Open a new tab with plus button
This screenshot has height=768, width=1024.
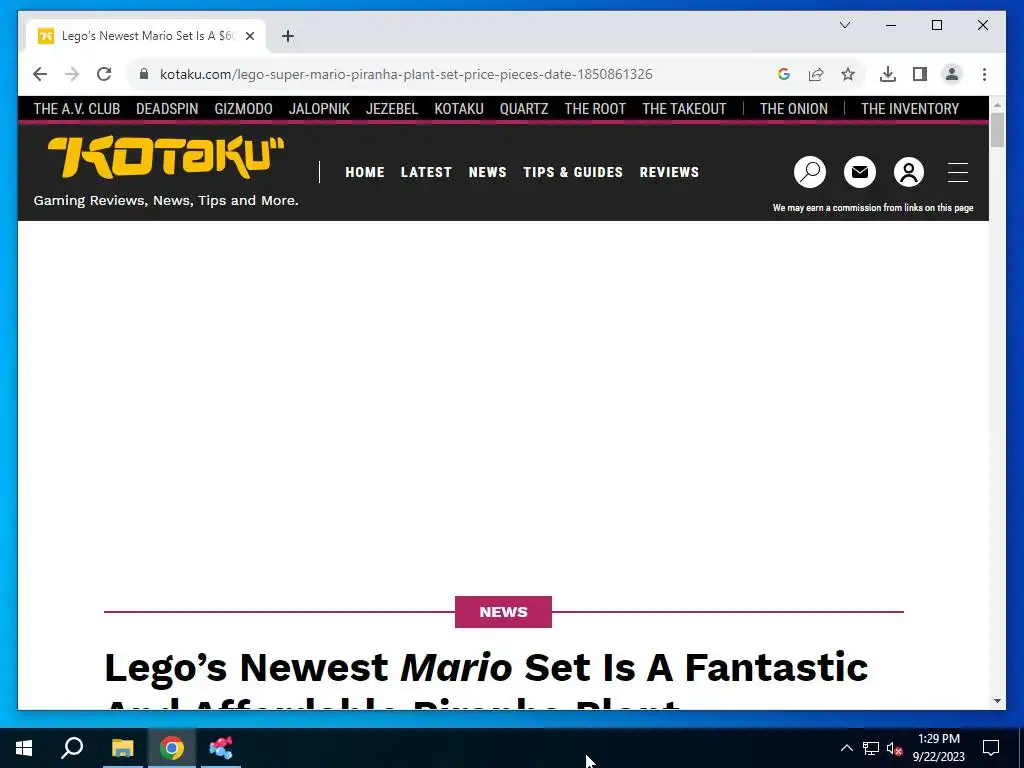pyautogui.click(x=287, y=36)
